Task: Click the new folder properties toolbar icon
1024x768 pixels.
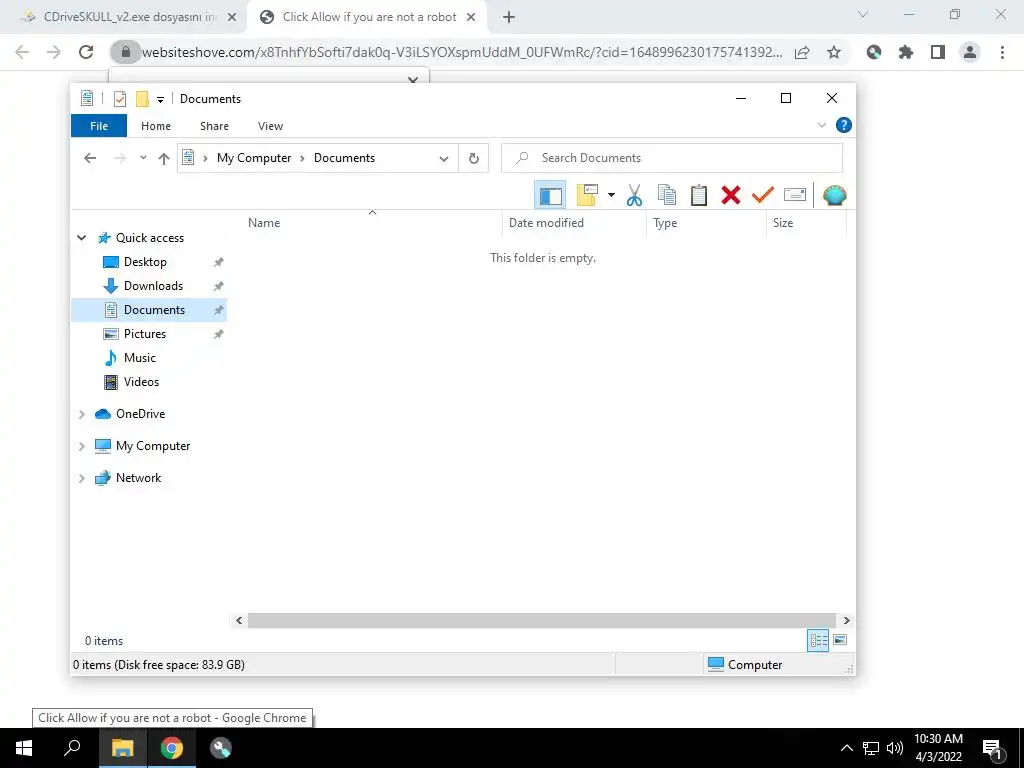Action: pos(587,195)
